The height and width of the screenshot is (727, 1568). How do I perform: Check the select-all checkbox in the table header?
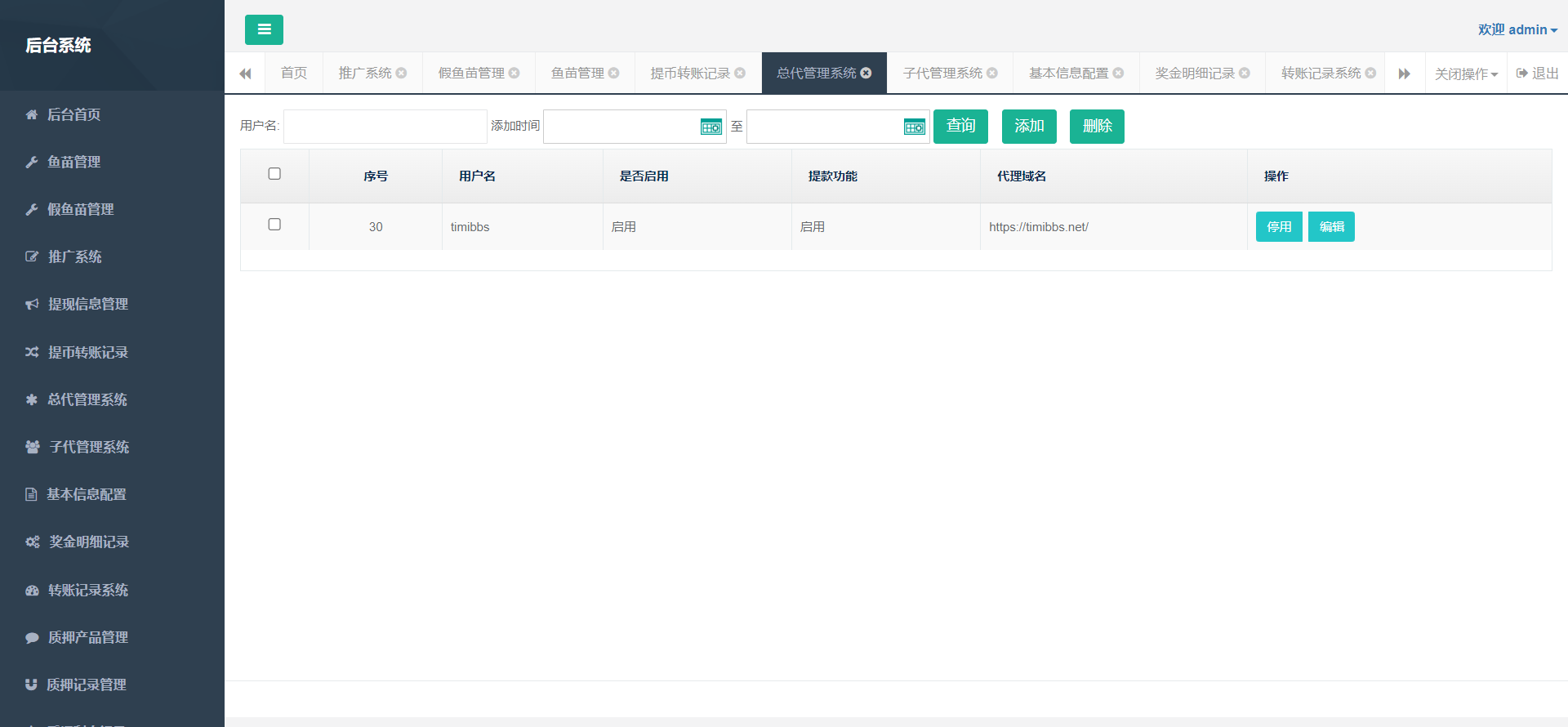click(274, 174)
